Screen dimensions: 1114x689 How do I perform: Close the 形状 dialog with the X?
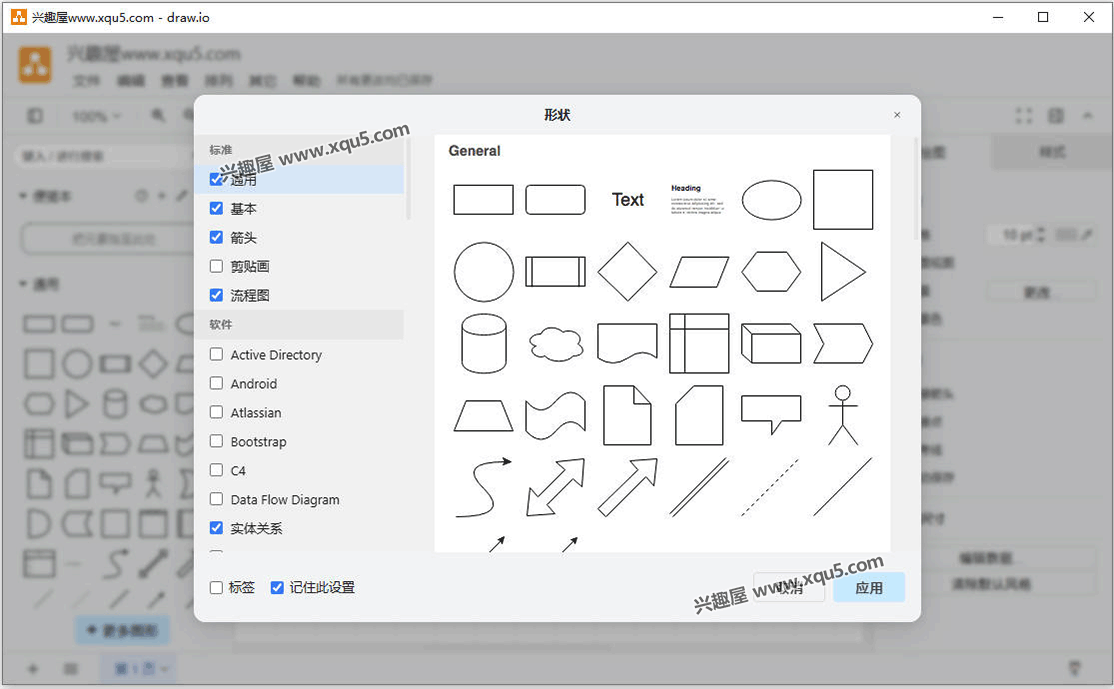click(x=897, y=115)
